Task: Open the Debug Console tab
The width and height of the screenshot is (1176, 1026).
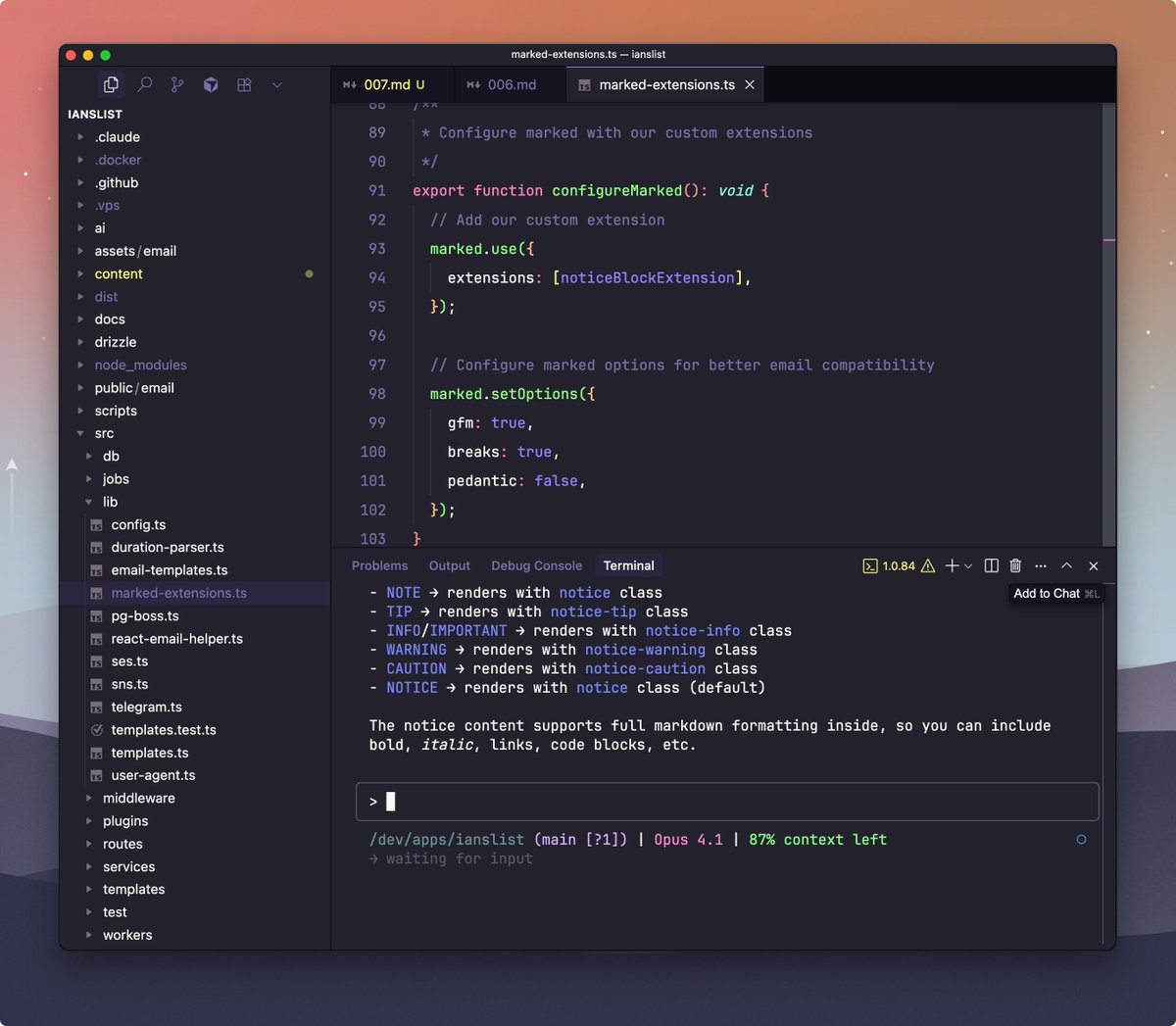Action: [536, 566]
